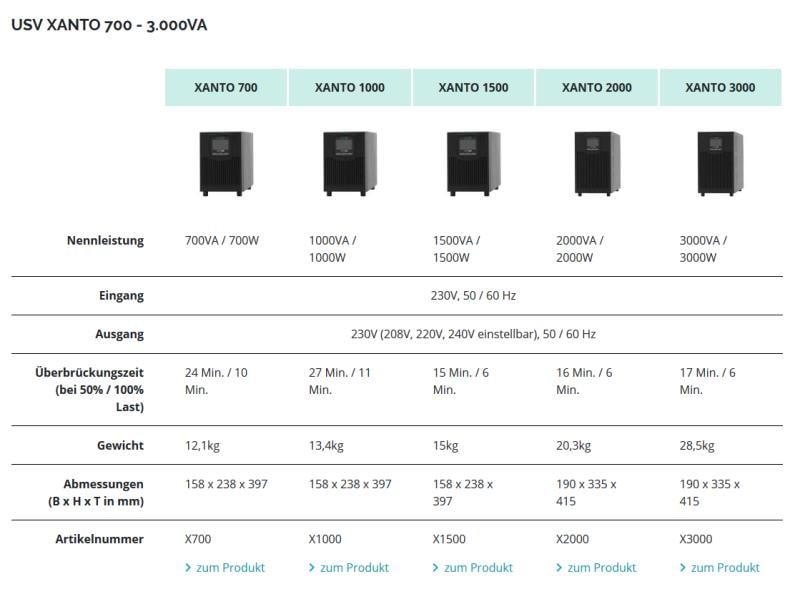Click article number 'X1000'
This screenshot has width=800, height=600.
click(x=325, y=539)
